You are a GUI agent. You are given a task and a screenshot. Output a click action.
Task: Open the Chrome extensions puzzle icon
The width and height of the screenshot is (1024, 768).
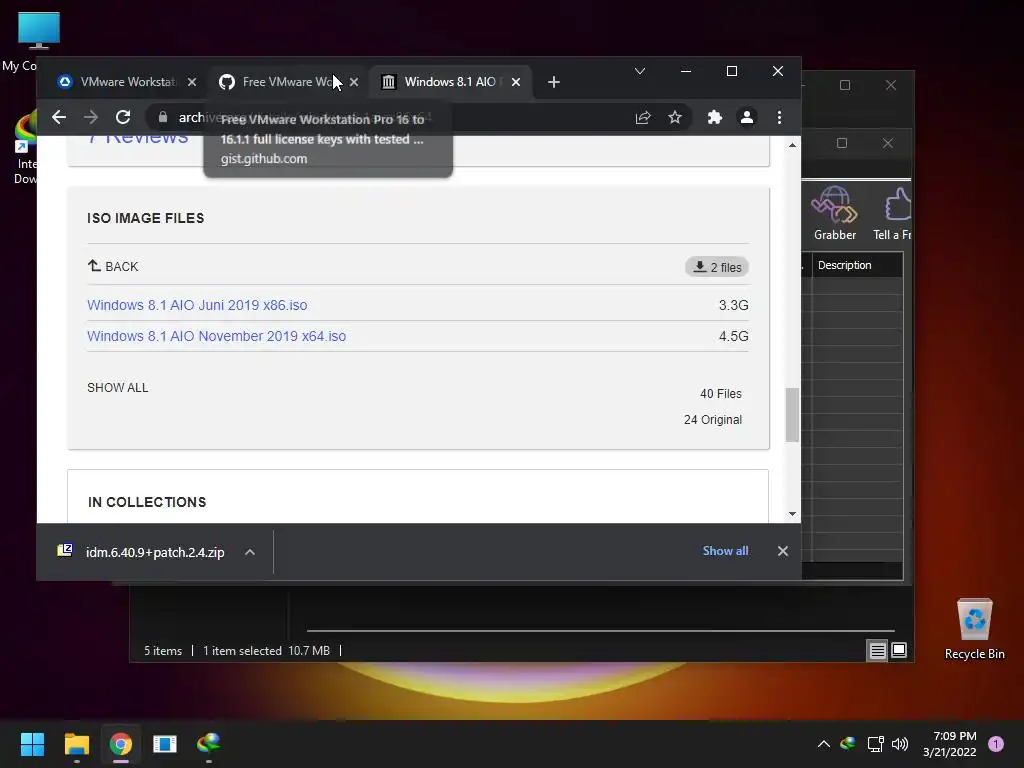(714, 117)
